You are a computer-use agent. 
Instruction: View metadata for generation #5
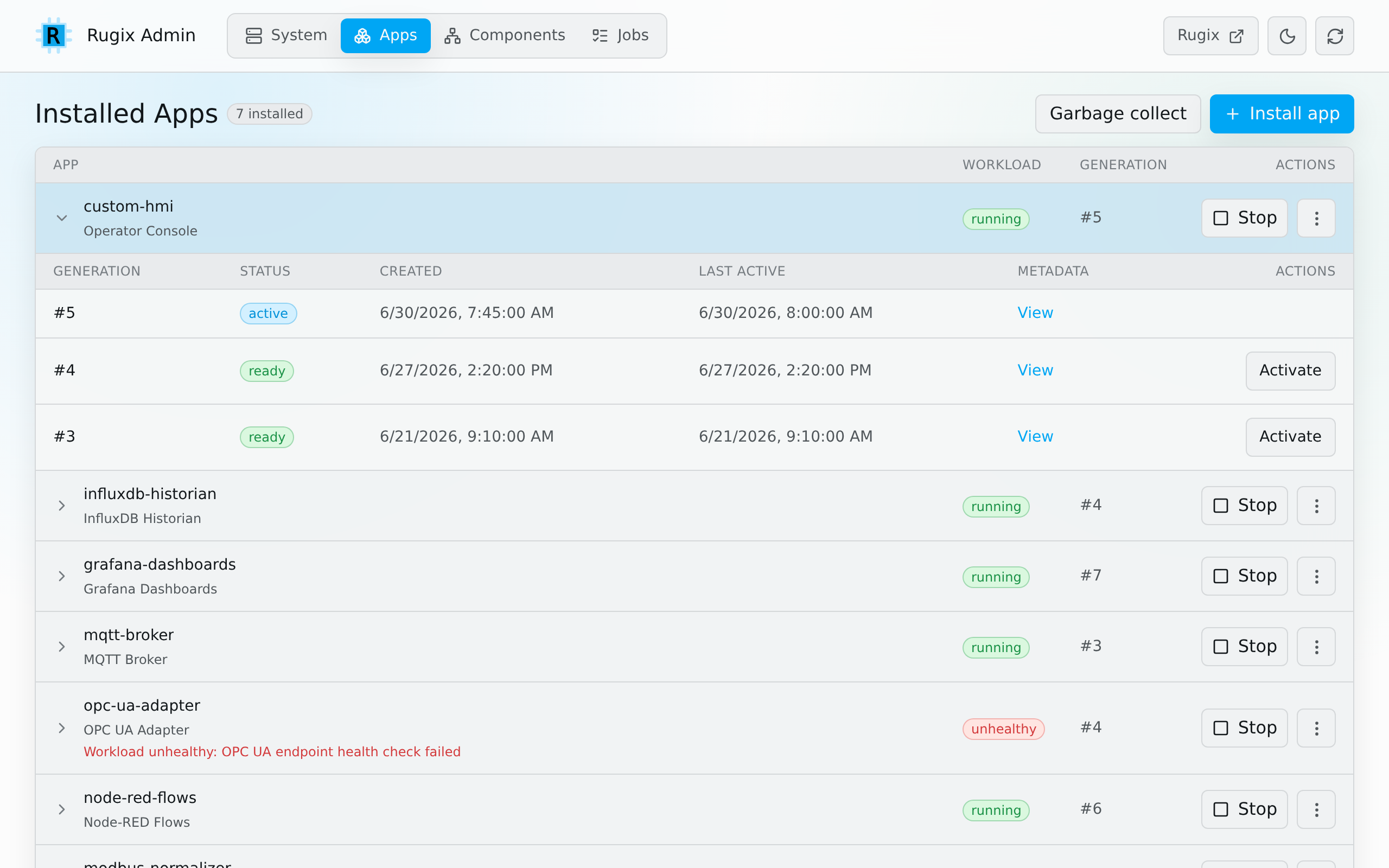[1035, 313]
